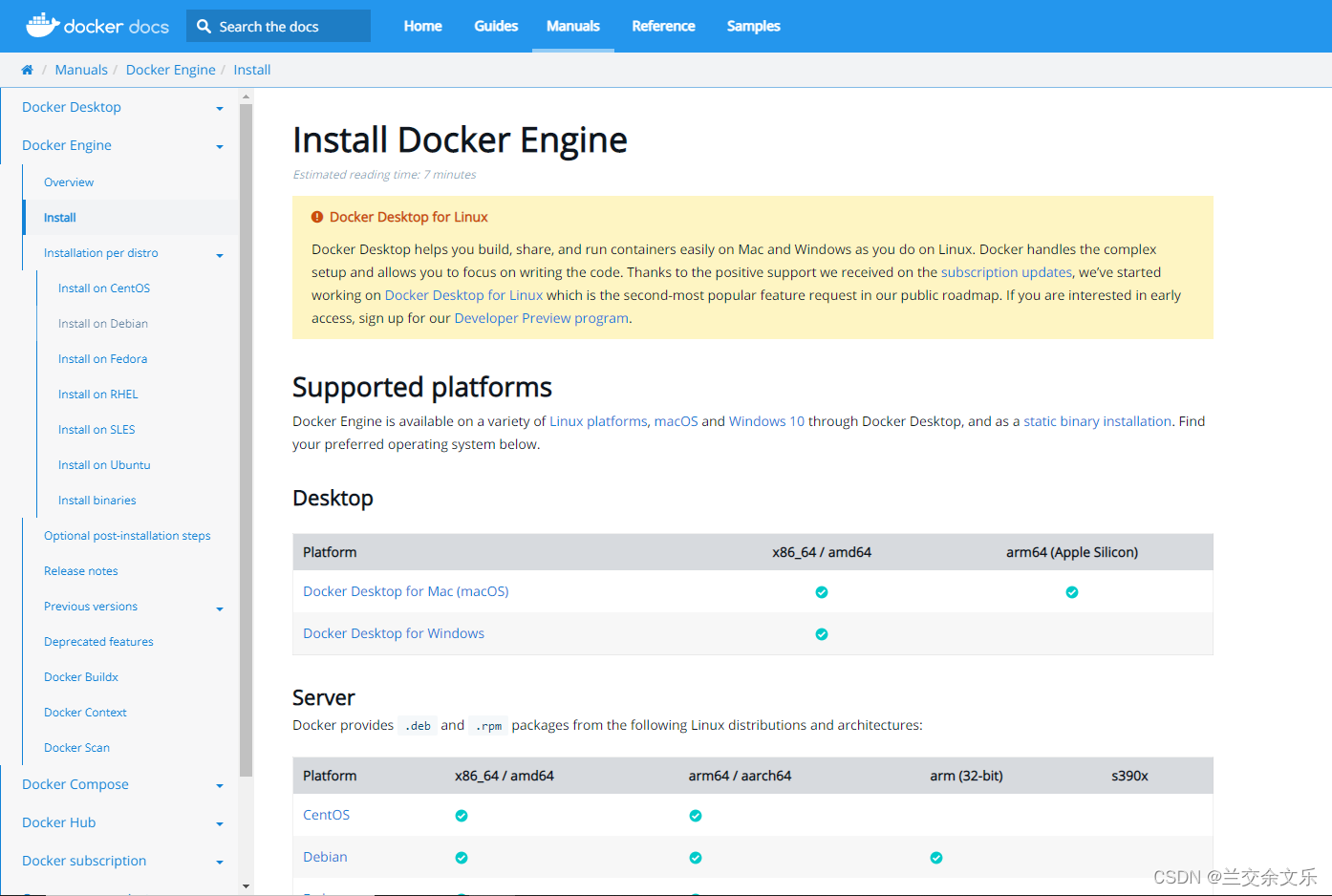This screenshot has width=1332, height=896.
Task: Open Install binaries sidebar link
Action: (97, 501)
